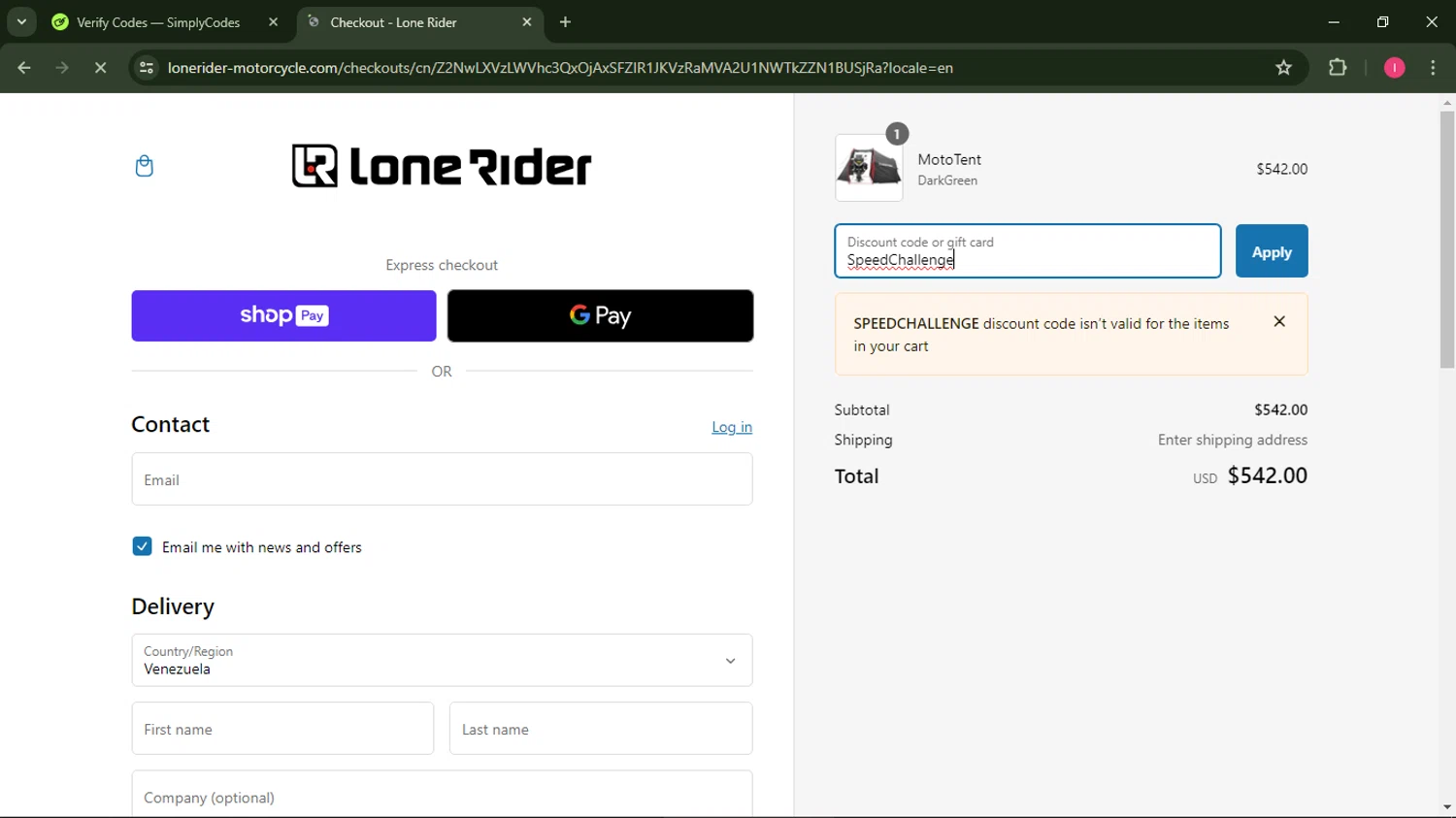Click the scrollbar up arrow

(1447, 102)
